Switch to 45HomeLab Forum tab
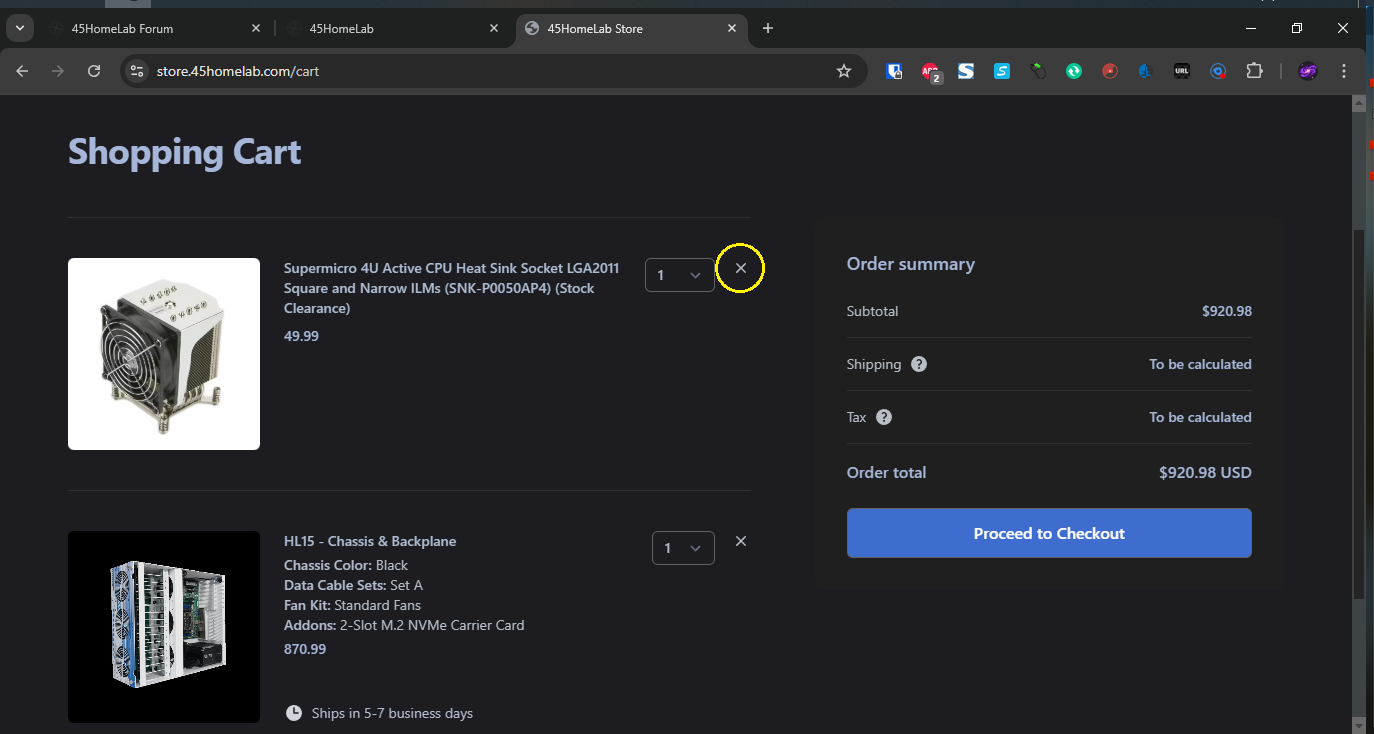Viewport: 1374px width, 734px height. (x=155, y=29)
